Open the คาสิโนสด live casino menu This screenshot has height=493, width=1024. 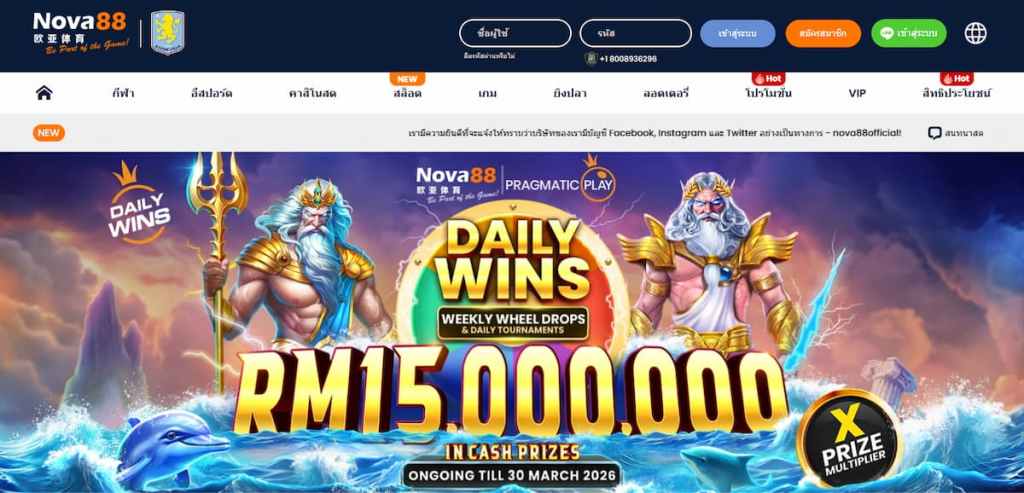(312, 93)
